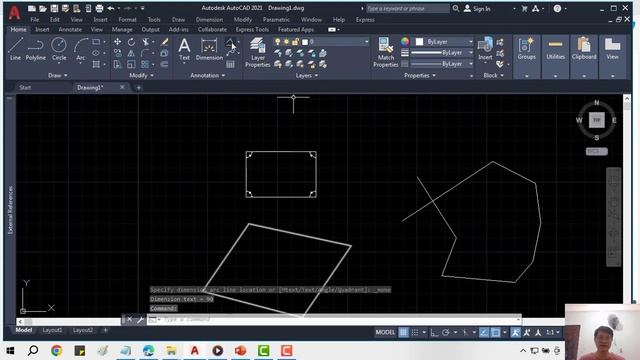Image resolution: width=640 pixels, height=360 pixels.
Task: Click Sign In button
Action: (477, 9)
